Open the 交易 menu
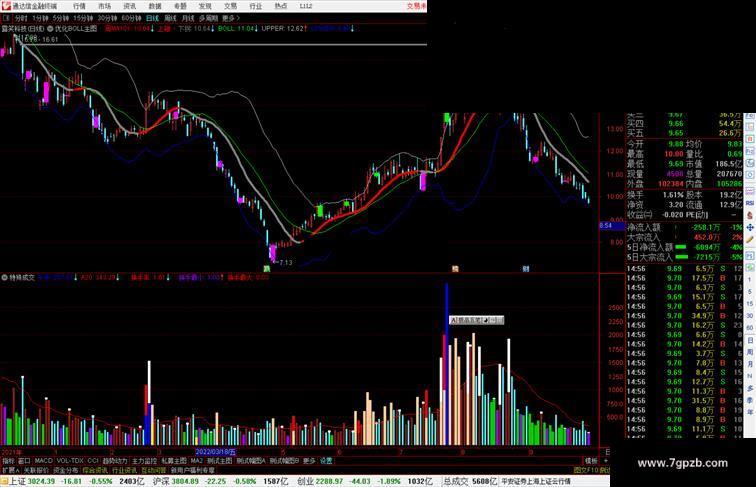 230,6
